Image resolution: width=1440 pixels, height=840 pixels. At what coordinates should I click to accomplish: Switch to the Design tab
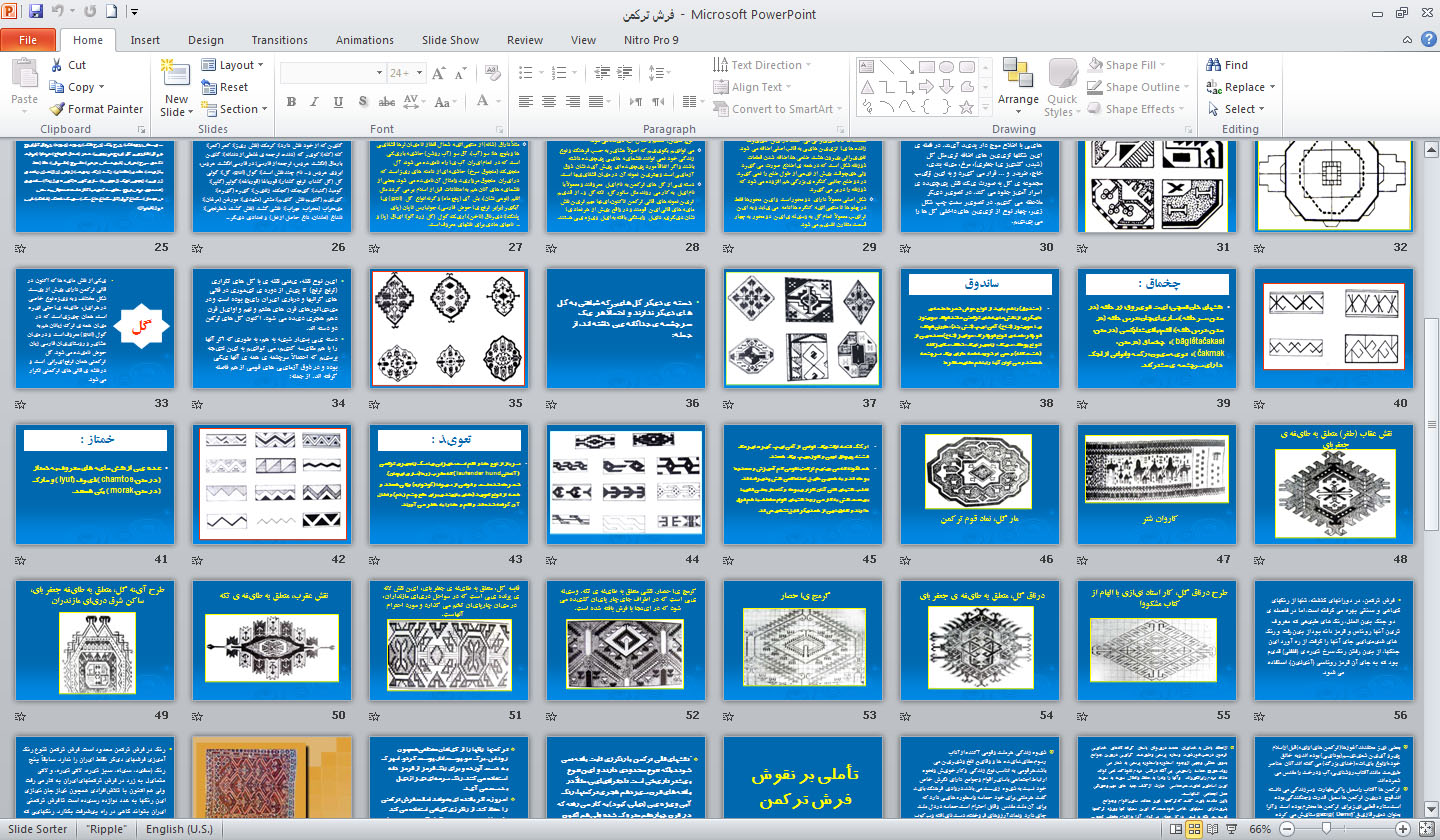(206, 40)
